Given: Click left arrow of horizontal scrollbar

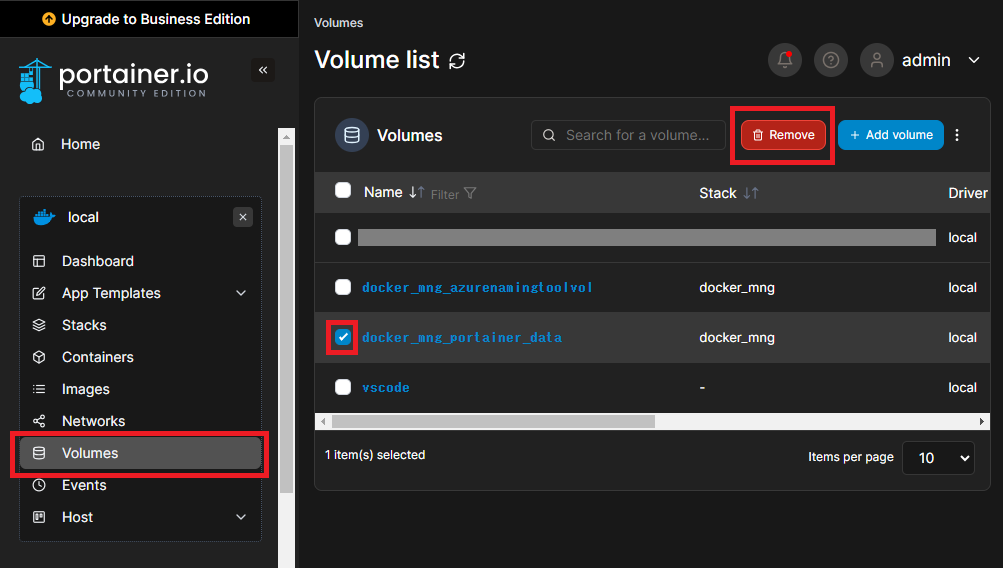Looking at the screenshot, I should [x=323, y=422].
